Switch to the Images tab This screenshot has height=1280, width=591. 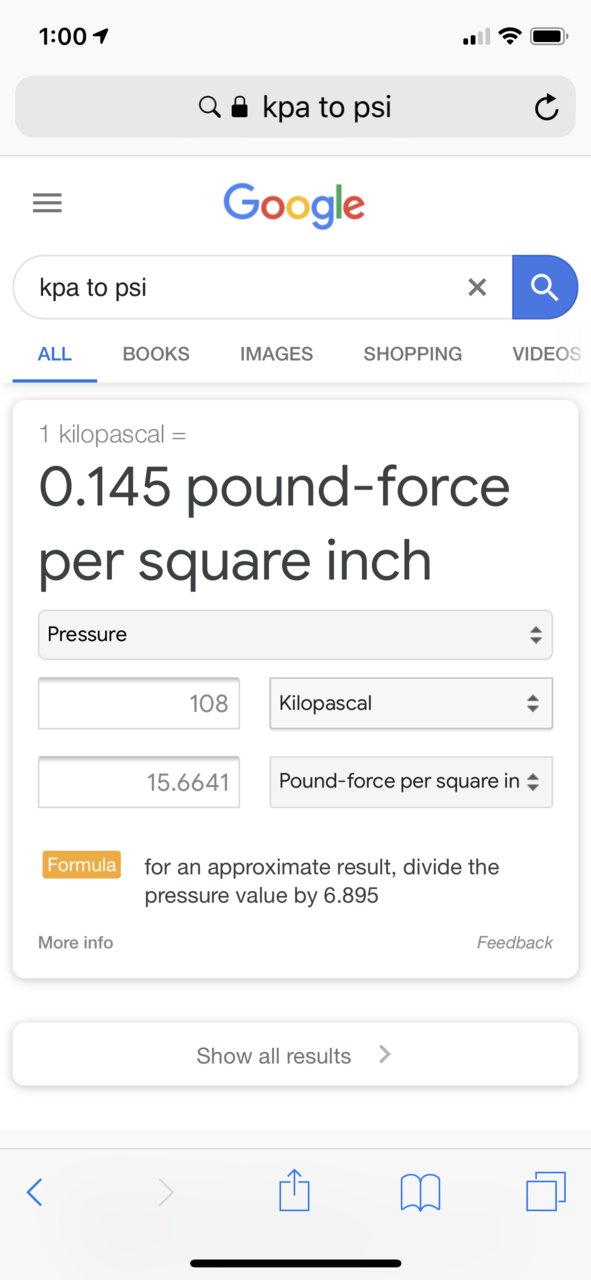[276, 354]
